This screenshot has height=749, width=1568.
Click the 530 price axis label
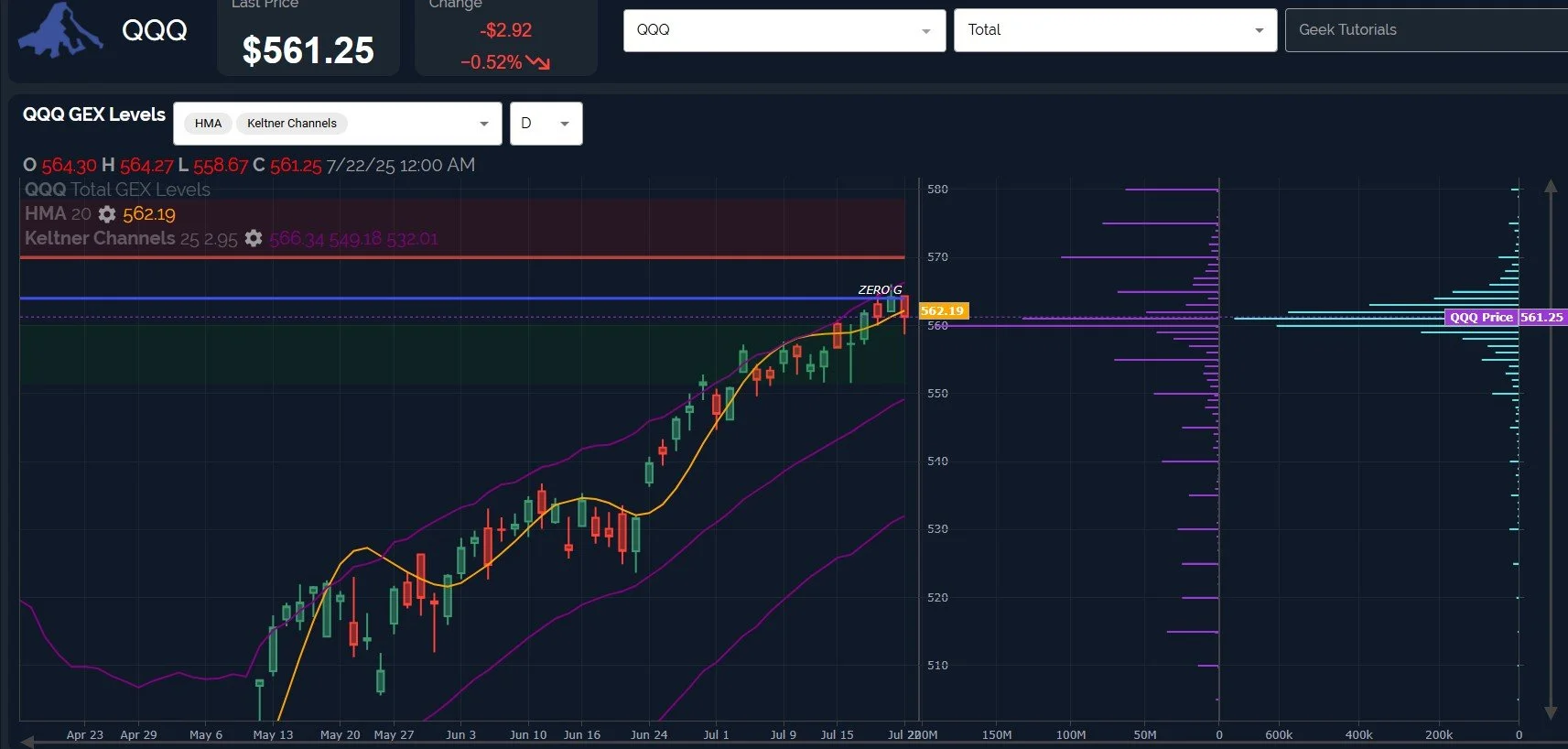[937, 529]
